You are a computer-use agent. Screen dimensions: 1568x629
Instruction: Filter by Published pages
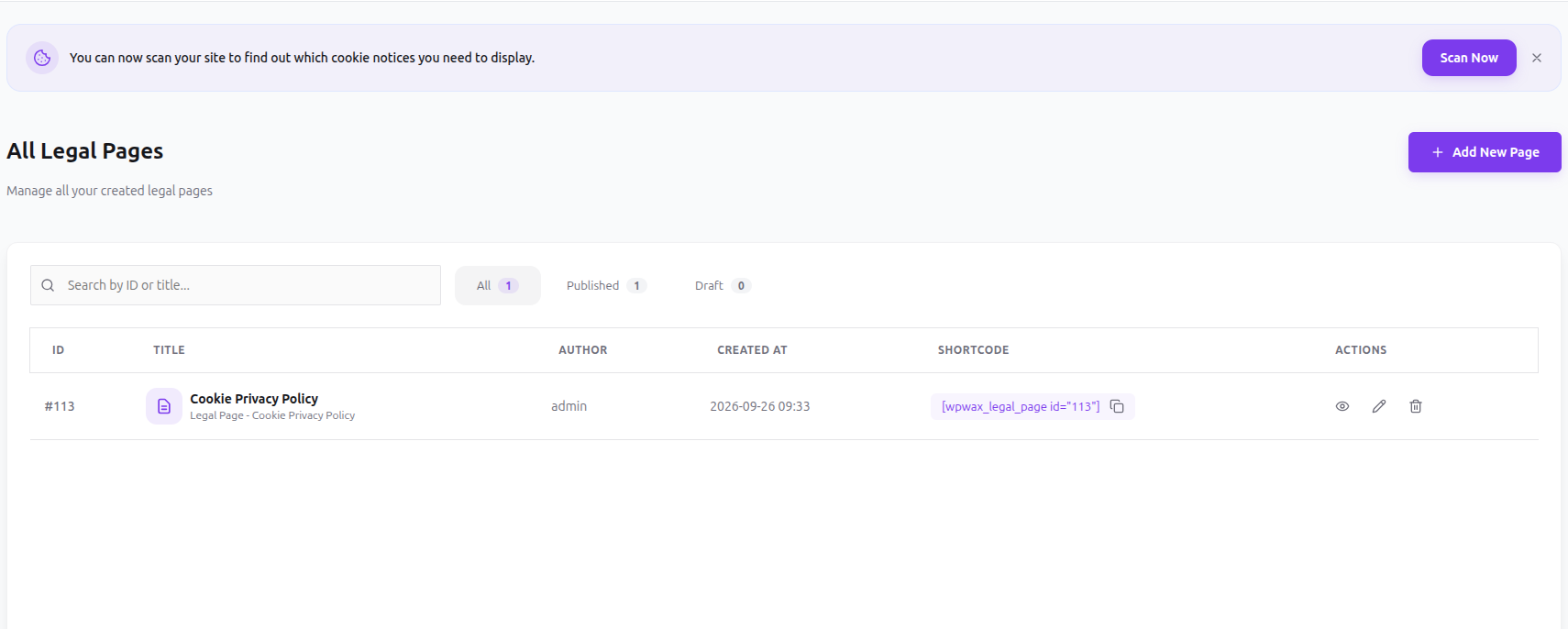click(606, 286)
